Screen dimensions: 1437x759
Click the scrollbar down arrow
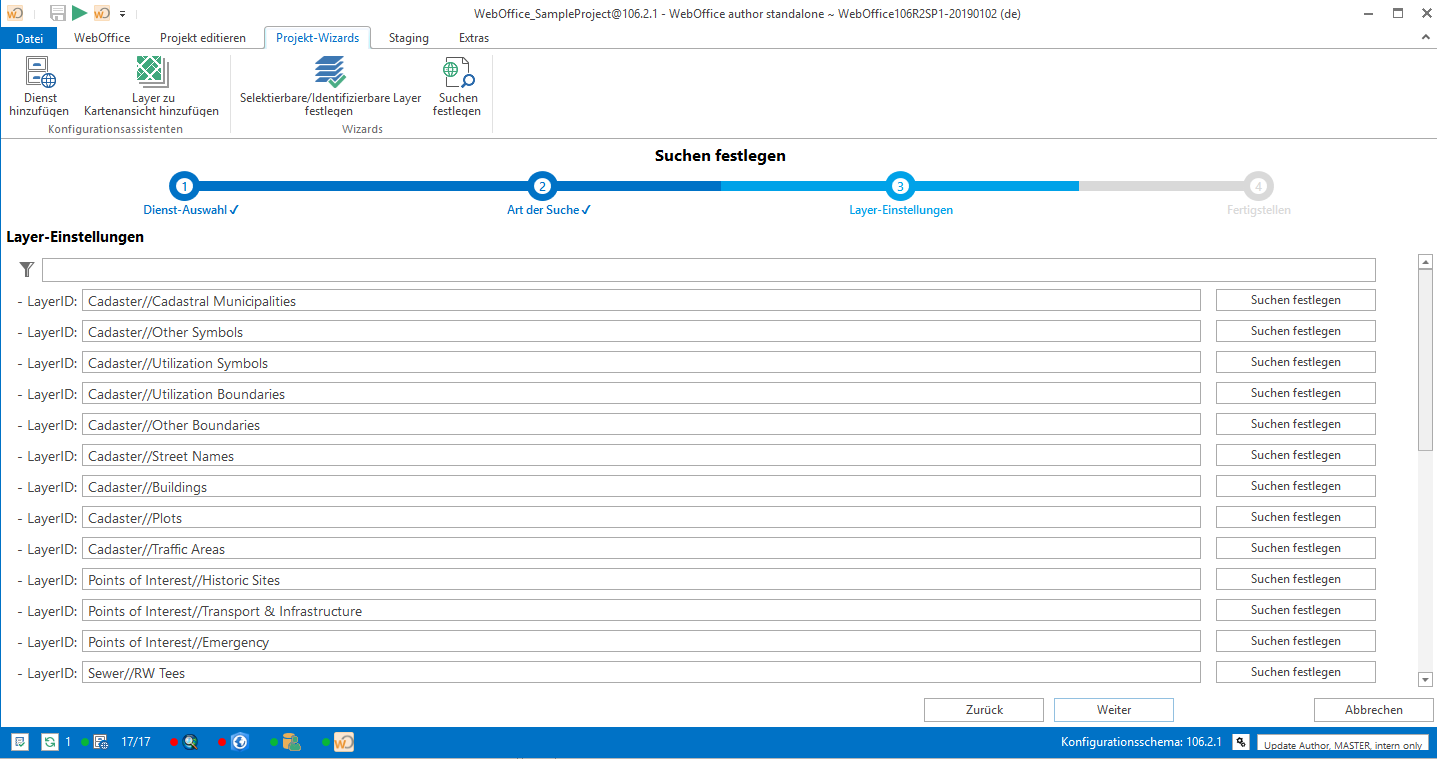point(1425,679)
